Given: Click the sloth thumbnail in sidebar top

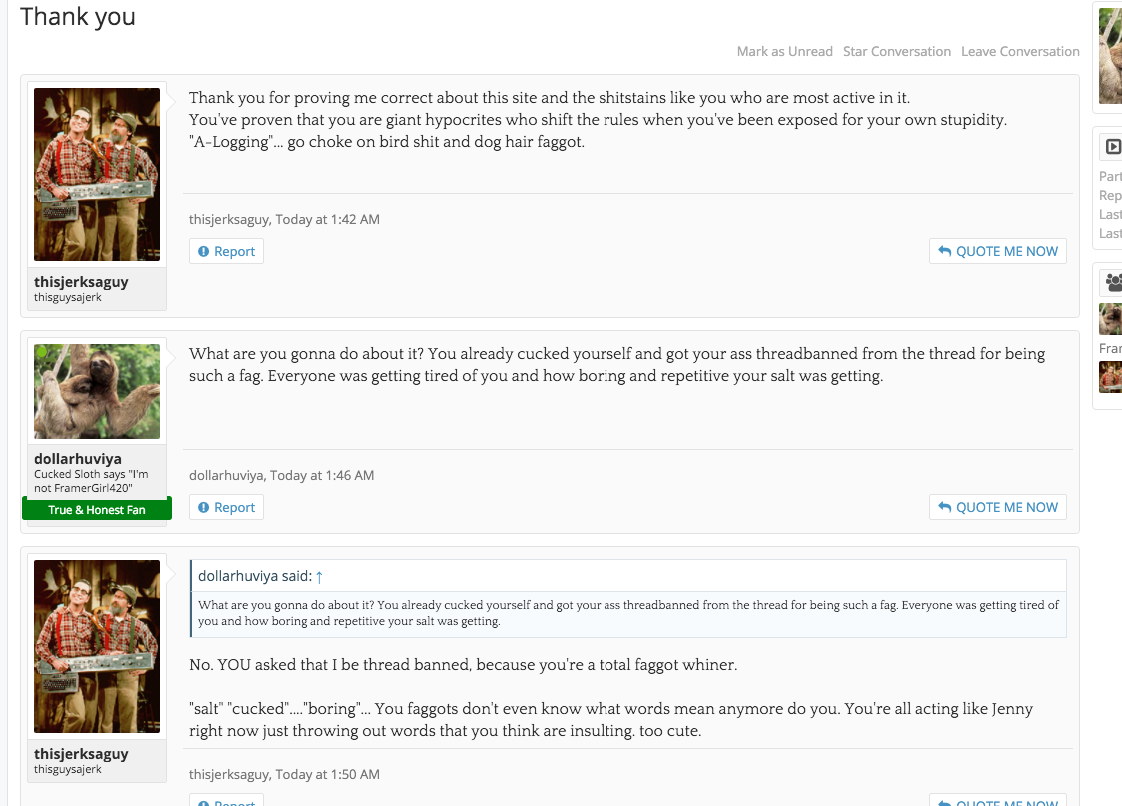Looking at the screenshot, I should pos(1111,56).
